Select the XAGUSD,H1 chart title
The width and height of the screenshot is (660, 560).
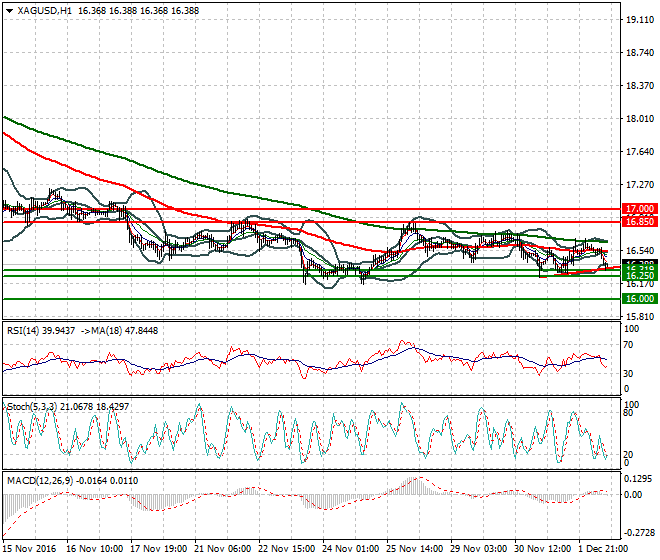point(44,11)
